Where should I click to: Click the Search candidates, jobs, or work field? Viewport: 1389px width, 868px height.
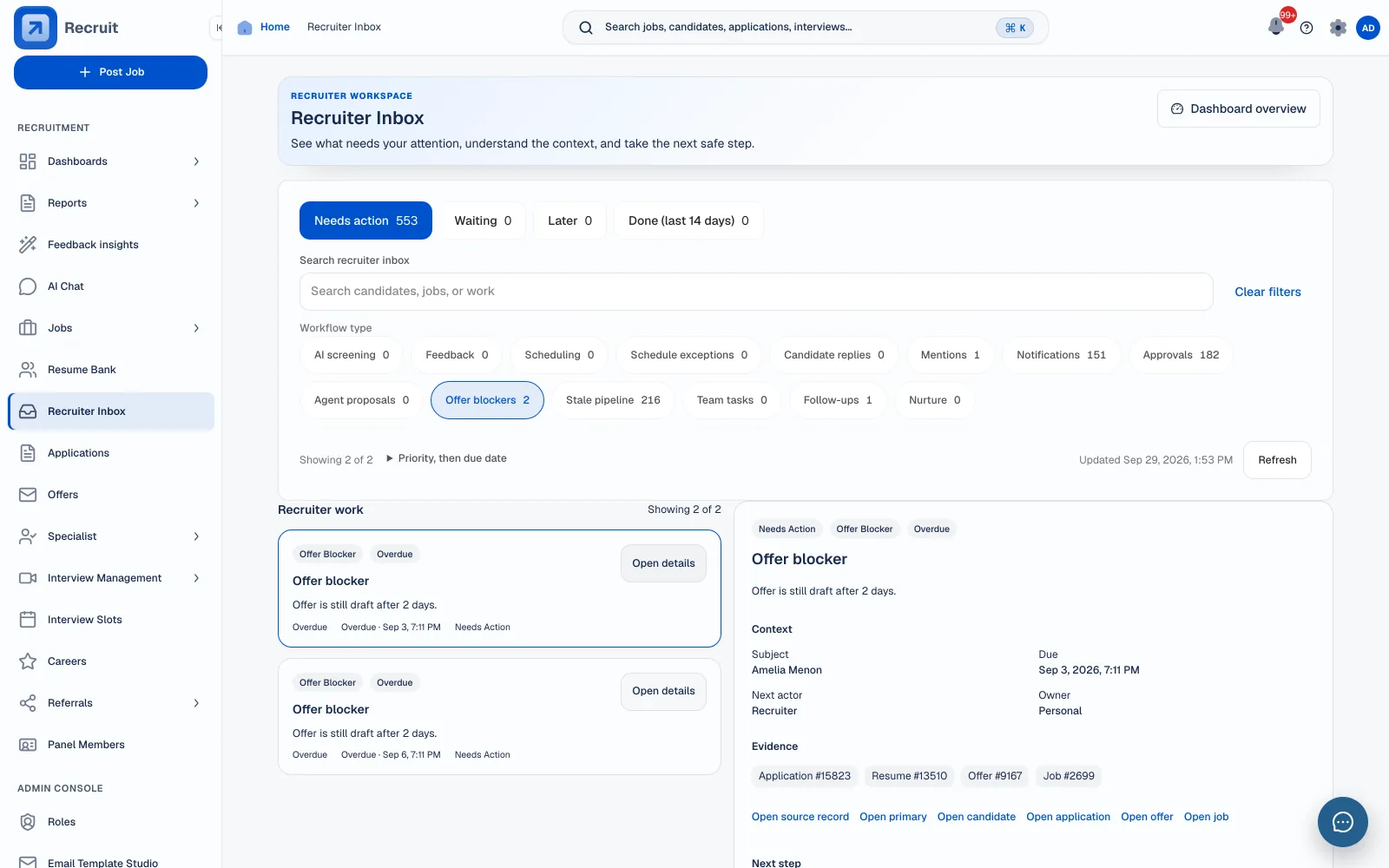[756, 292]
